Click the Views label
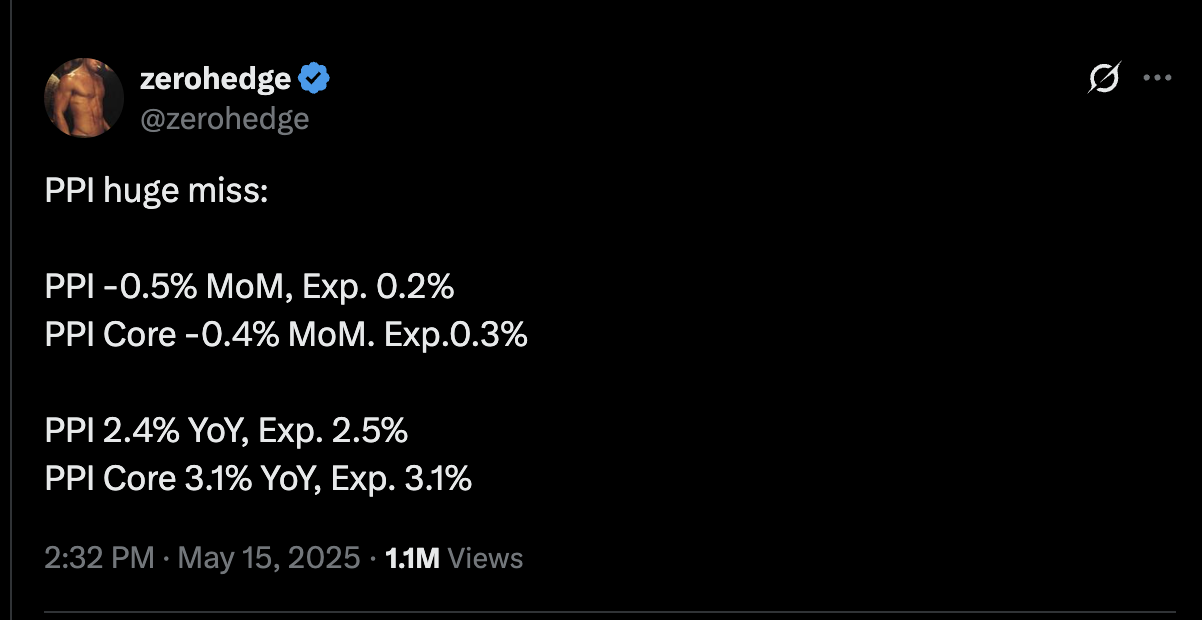This screenshot has width=1202, height=620. [x=485, y=558]
